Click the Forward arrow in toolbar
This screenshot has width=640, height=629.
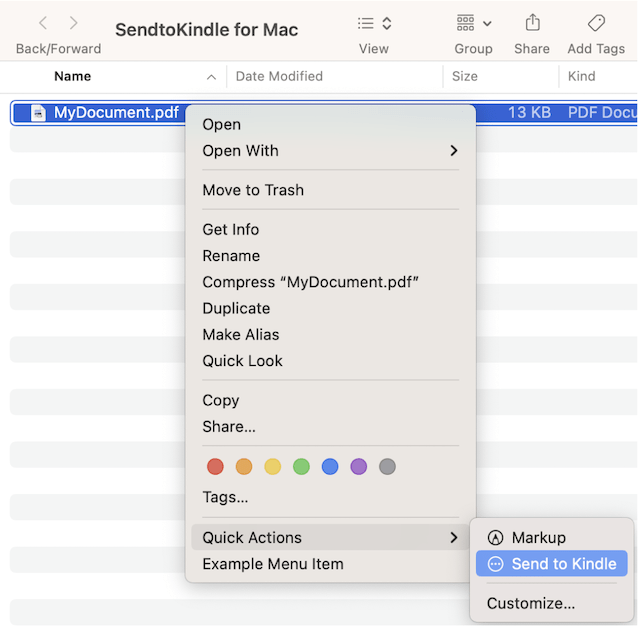pos(74,23)
